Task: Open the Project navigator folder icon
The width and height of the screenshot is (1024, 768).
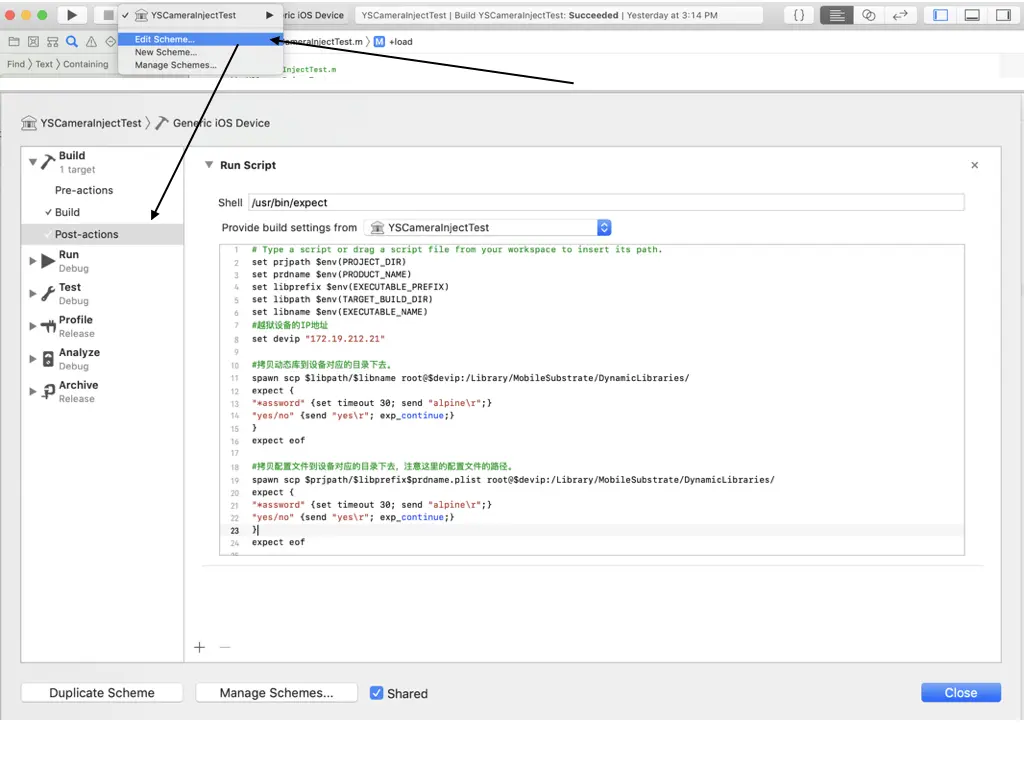Action: (14, 42)
